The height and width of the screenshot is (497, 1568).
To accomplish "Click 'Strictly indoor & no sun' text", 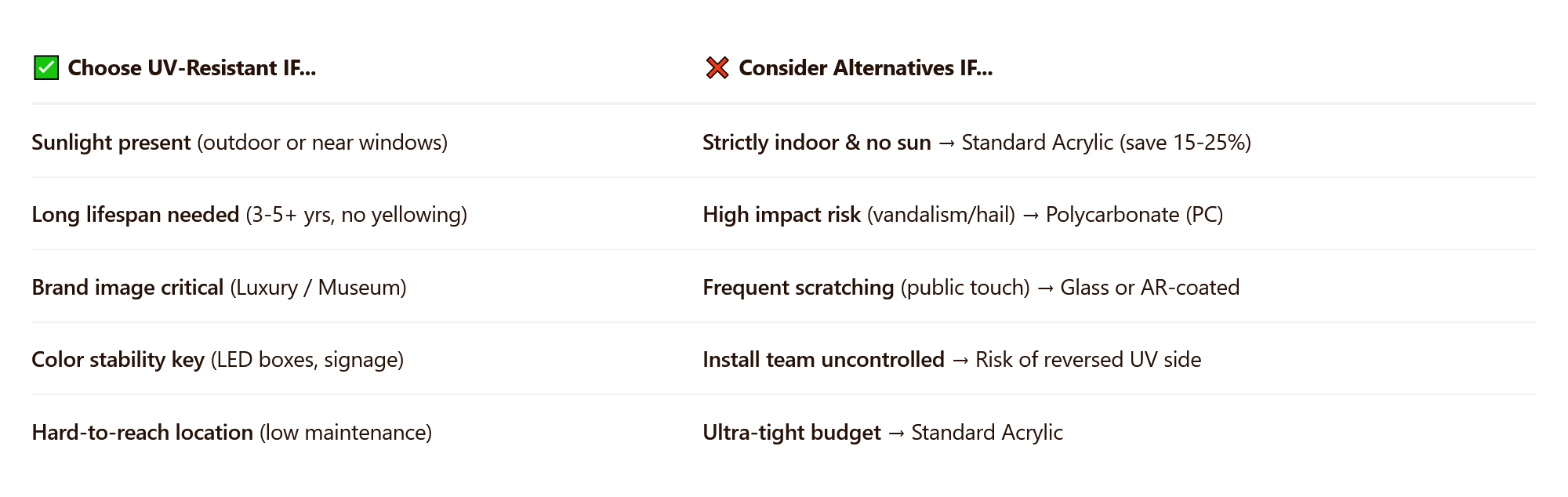I will pyautogui.click(x=817, y=143).
